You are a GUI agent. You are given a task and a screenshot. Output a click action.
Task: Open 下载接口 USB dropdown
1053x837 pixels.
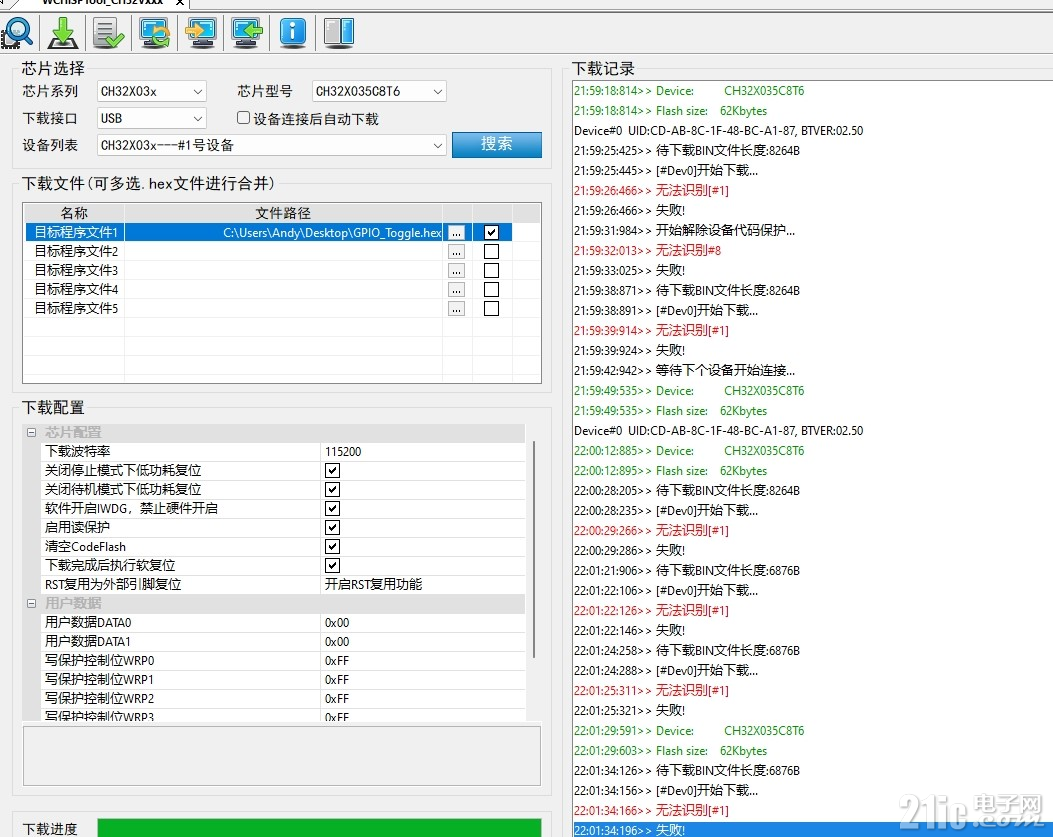151,118
